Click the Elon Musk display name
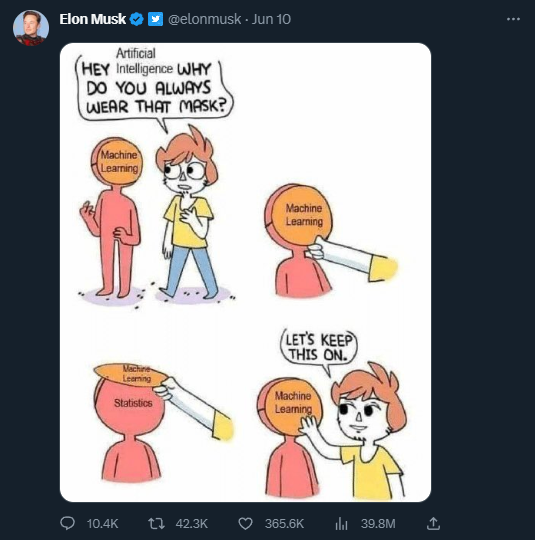The width and height of the screenshot is (535, 540). [93, 19]
